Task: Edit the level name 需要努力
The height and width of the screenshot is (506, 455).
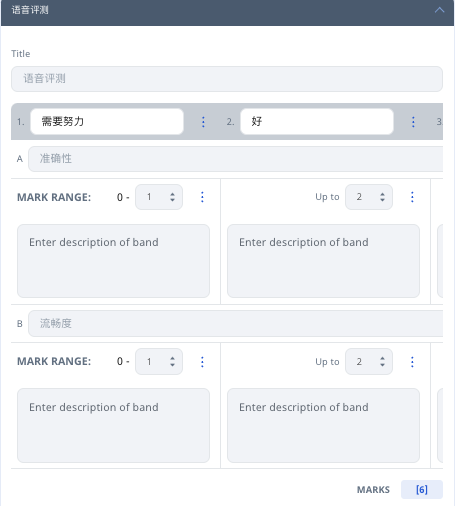Action: point(107,121)
